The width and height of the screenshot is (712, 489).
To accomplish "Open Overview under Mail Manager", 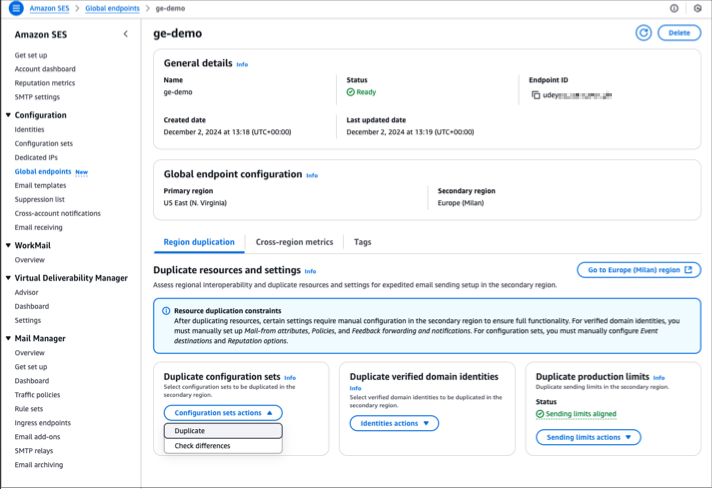I will [30, 353].
